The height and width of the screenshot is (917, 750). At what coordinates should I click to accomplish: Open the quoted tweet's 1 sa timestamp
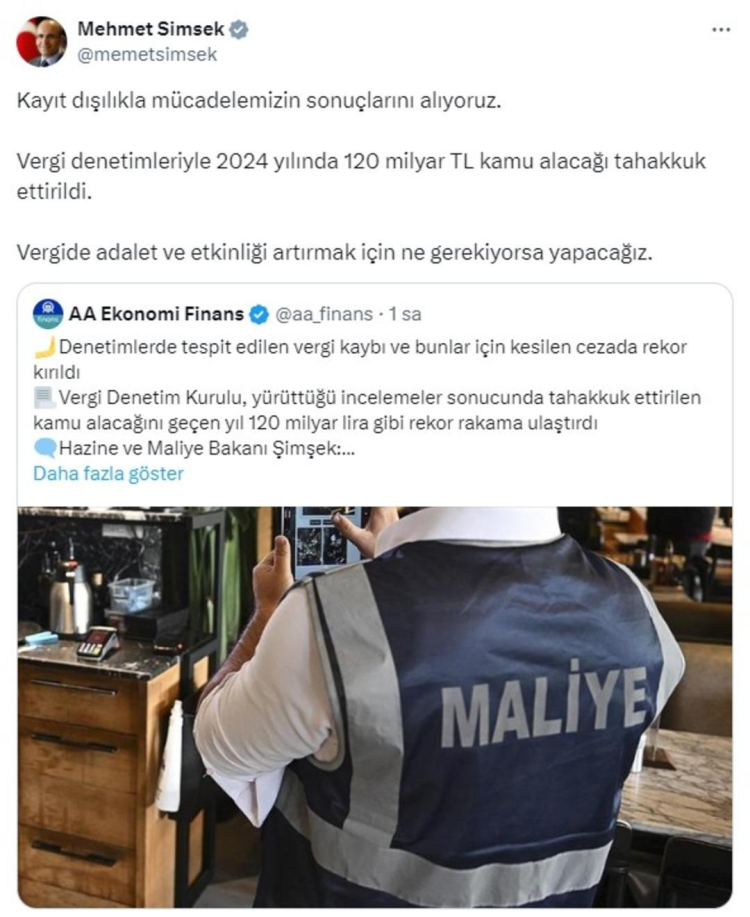tap(405, 314)
